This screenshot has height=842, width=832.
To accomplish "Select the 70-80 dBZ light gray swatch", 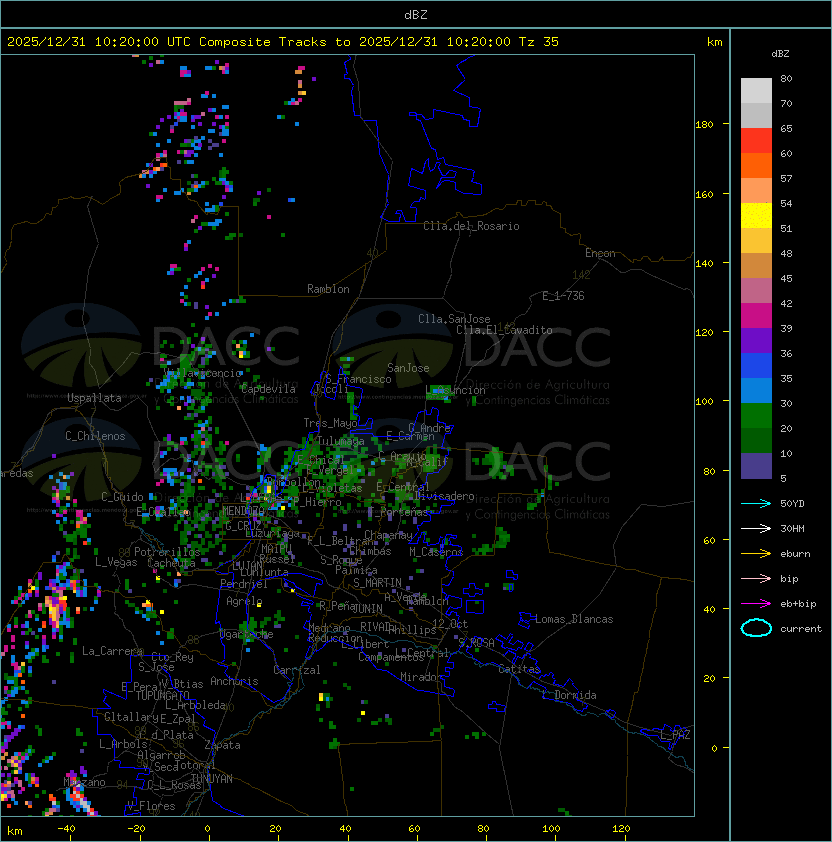I will pos(756,91).
